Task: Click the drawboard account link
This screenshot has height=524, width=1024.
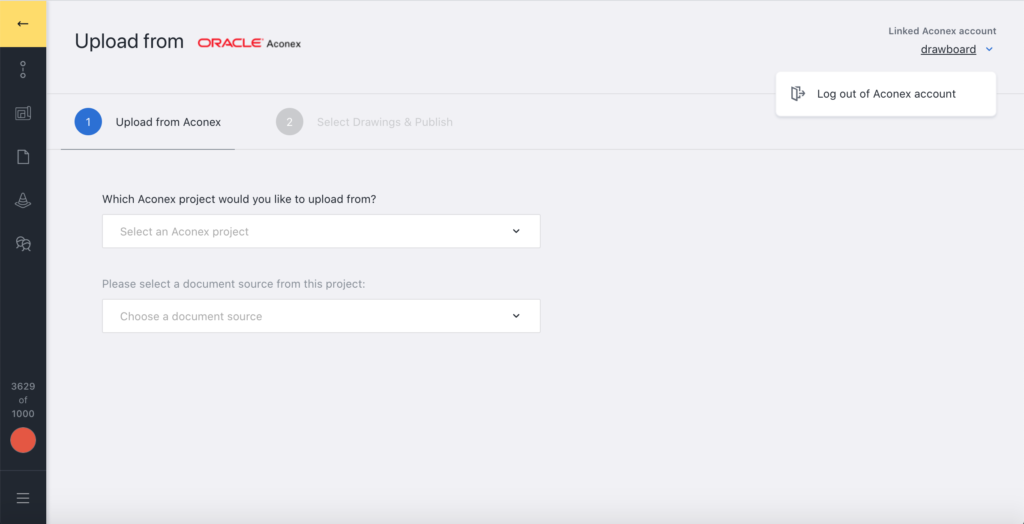Action: point(948,49)
